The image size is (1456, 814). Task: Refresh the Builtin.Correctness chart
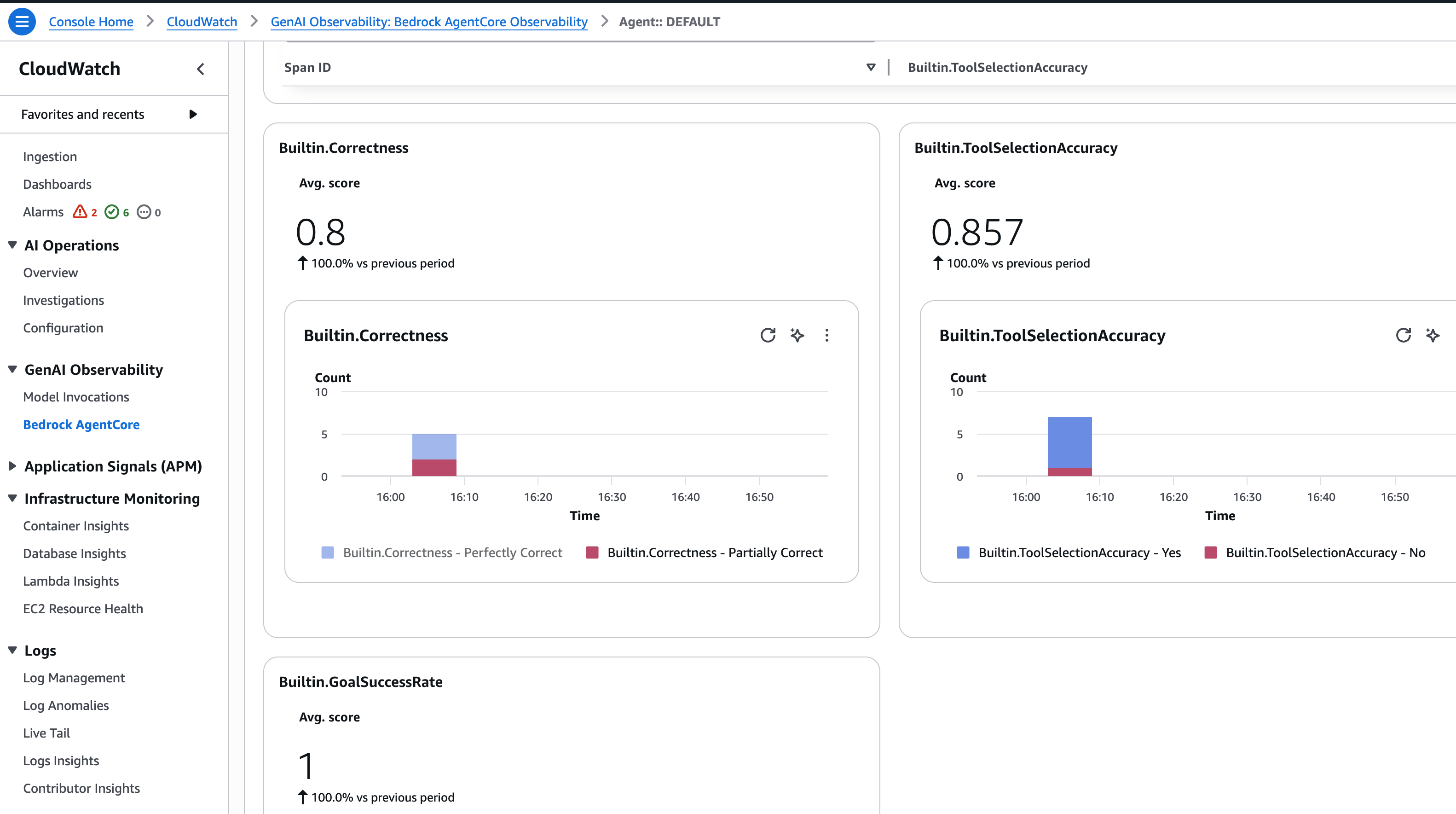tap(768, 336)
